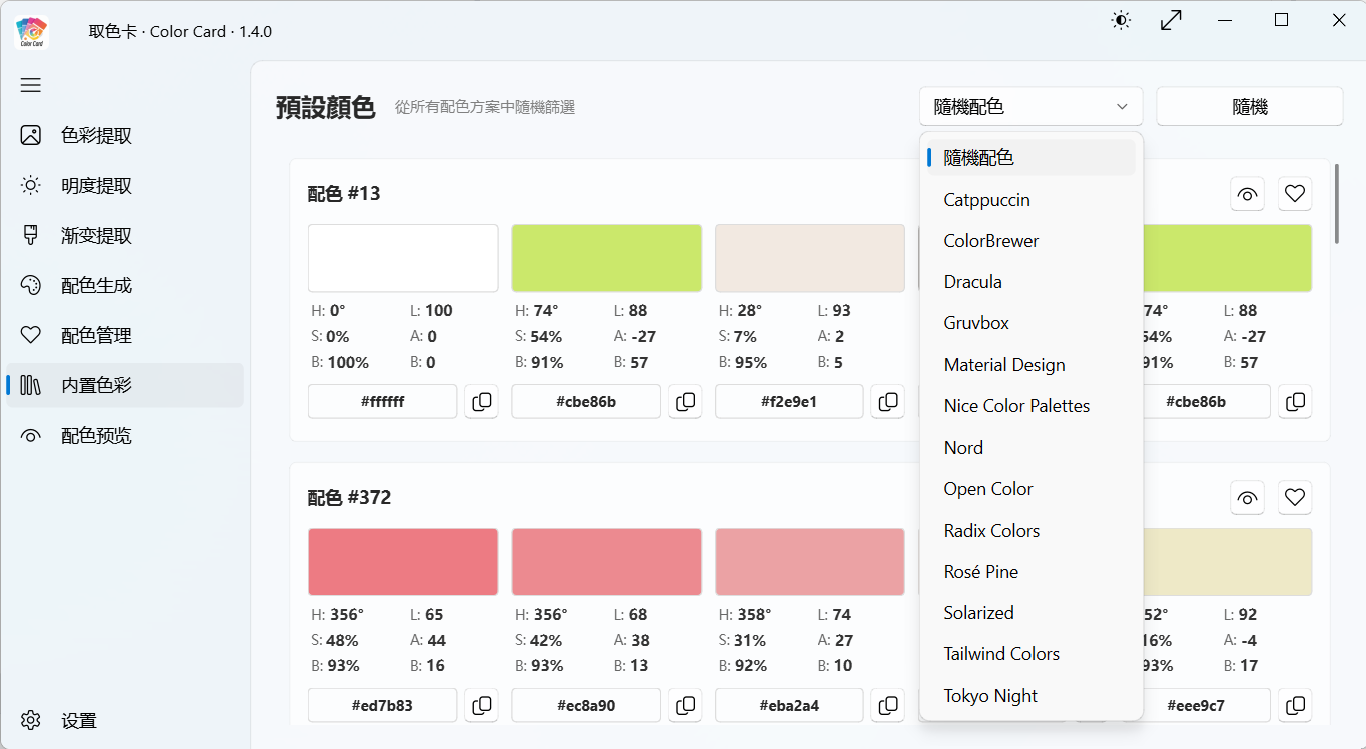This screenshot has width=1366, height=749.
Task: Collapse the 隨機配色 combo box
Action: point(1030,106)
